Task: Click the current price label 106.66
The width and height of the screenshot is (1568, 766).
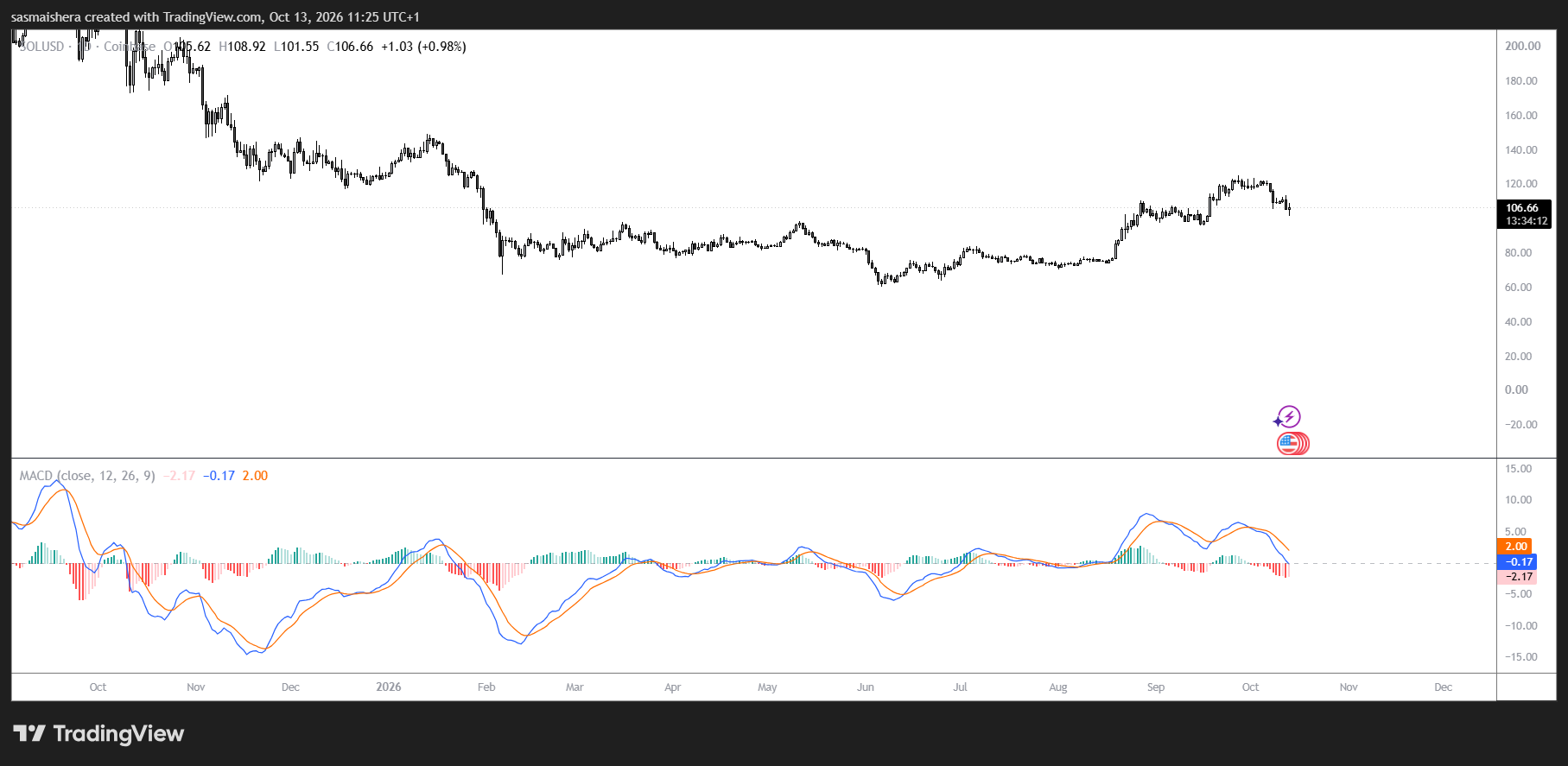Action: [1522, 208]
